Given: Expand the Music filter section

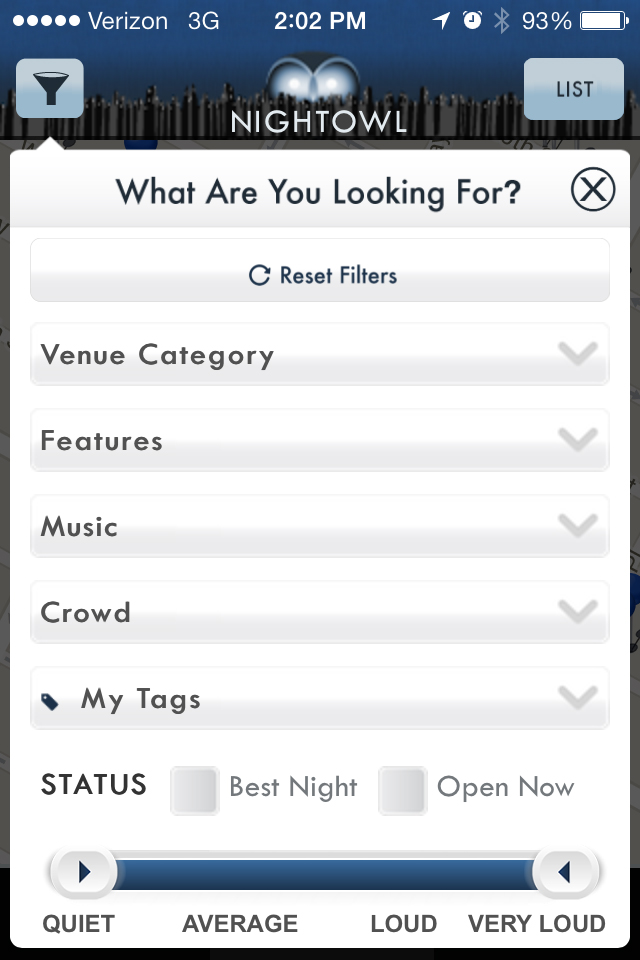Looking at the screenshot, I should pos(320,526).
